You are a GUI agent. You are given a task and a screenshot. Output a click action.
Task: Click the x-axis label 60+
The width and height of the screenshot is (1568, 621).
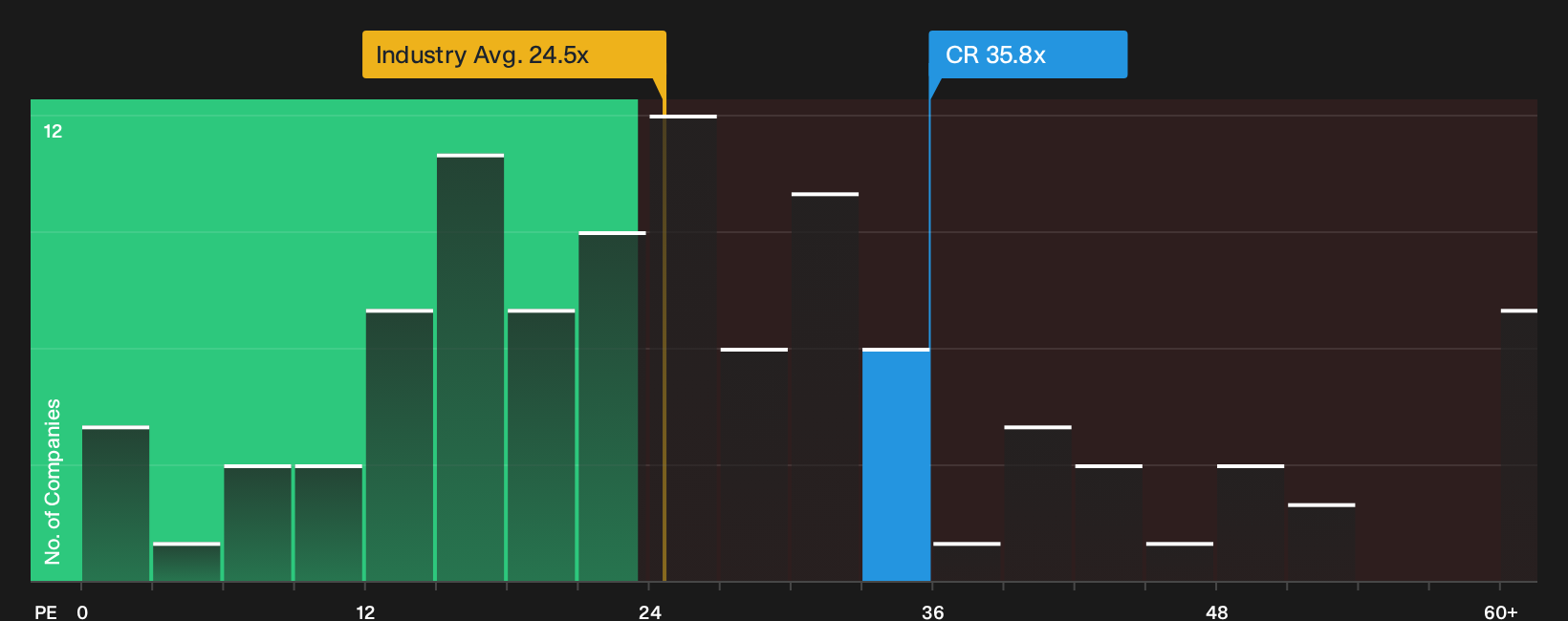click(x=1500, y=611)
